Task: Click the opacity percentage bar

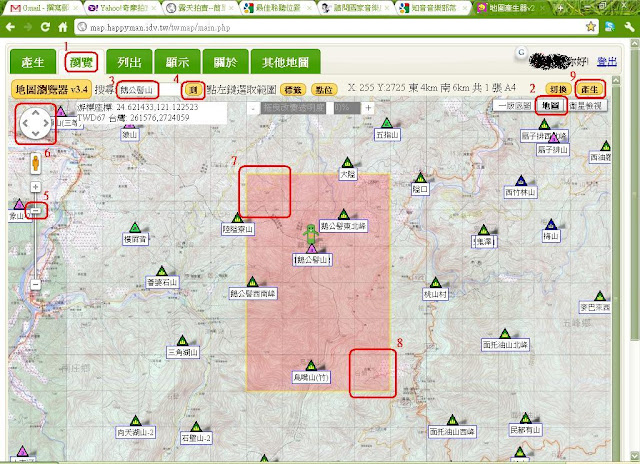Action: coord(347,108)
